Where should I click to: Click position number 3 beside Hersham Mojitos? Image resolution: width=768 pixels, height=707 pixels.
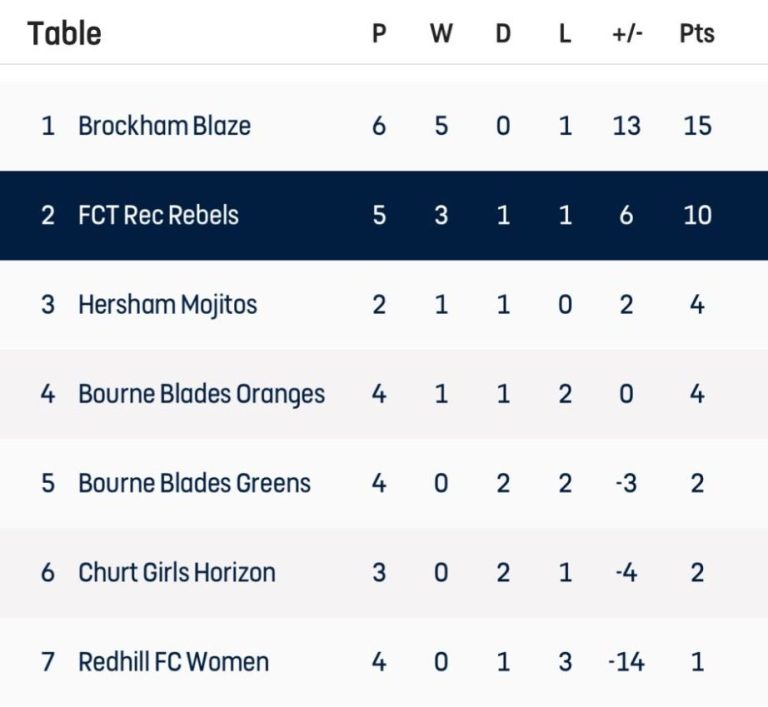pos(48,305)
